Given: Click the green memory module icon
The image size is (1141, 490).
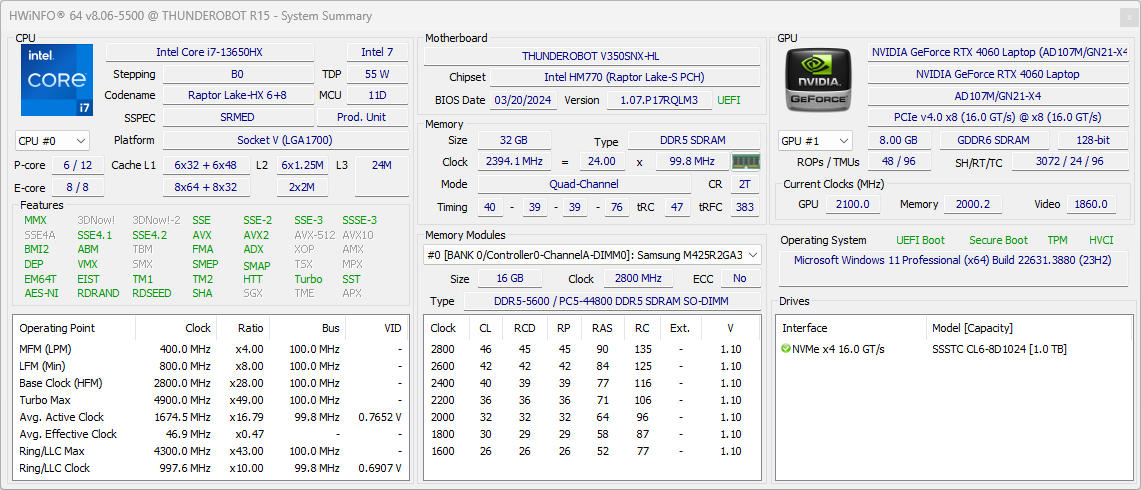Looking at the screenshot, I should pyautogui.click(x=745, y=162).
